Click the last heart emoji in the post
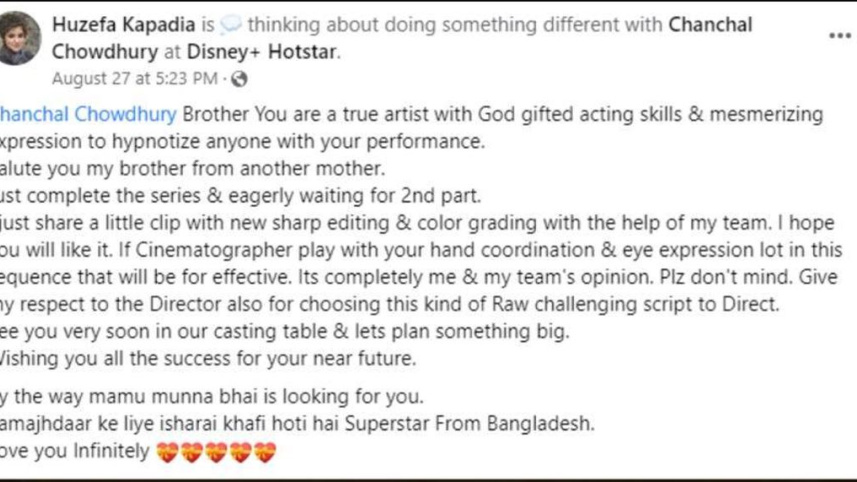The width and height of the screenshot is (857, 482). [264, 453]
